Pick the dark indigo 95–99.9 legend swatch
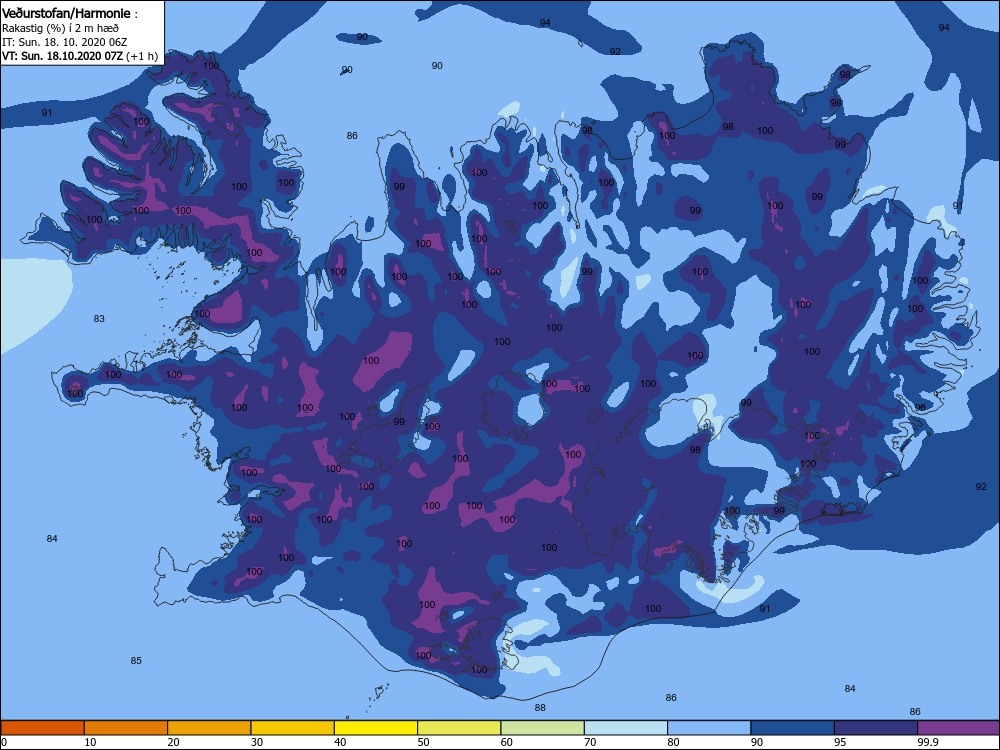The width and height of the screenshot is (1000, 750). 876,728
